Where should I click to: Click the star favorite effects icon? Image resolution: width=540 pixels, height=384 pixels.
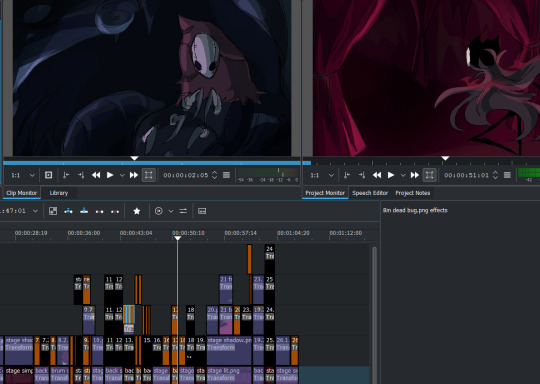click(x=137, y=211)
